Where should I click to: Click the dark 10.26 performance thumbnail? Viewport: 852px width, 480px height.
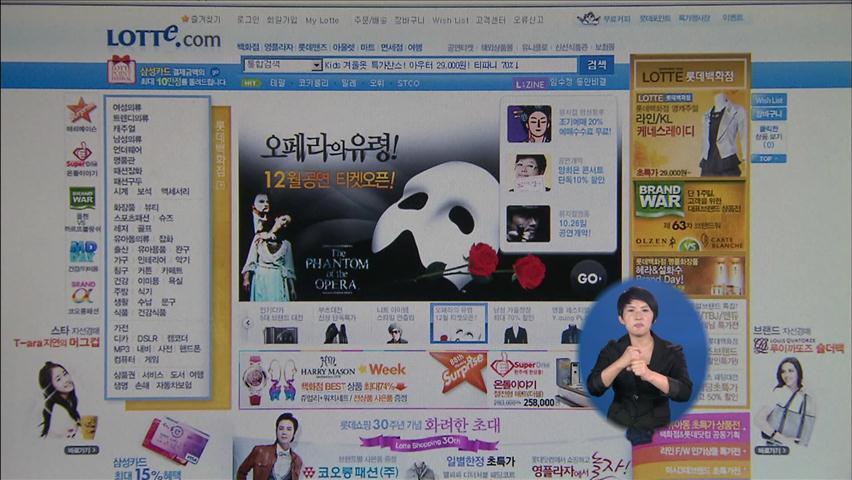coord(528,223)
